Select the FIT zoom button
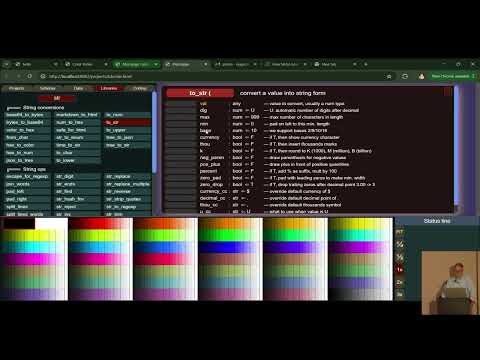480x360 pixels. click(400, 232)
